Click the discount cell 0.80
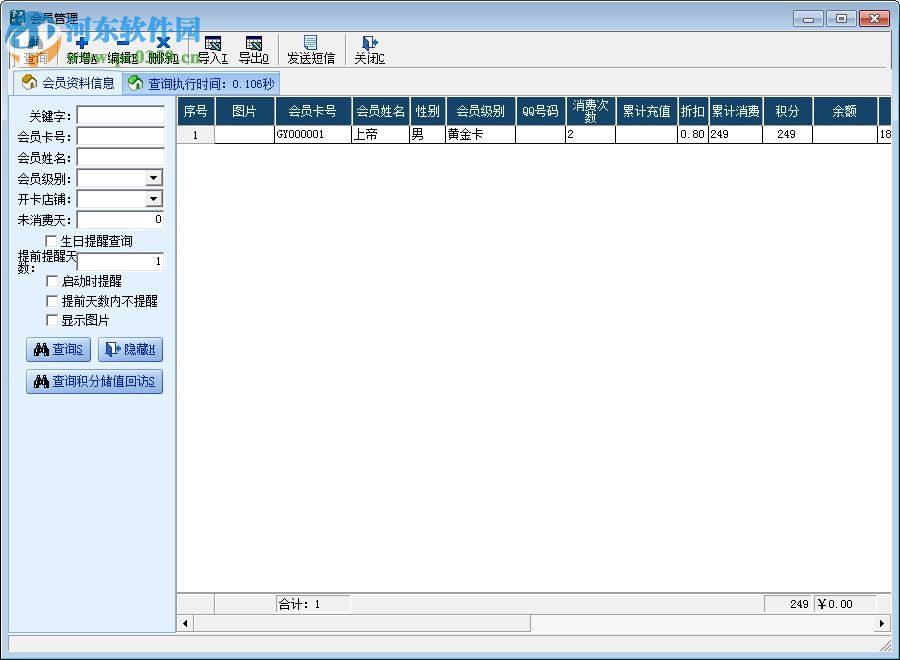Screen dimensions: 900x660 693,134
